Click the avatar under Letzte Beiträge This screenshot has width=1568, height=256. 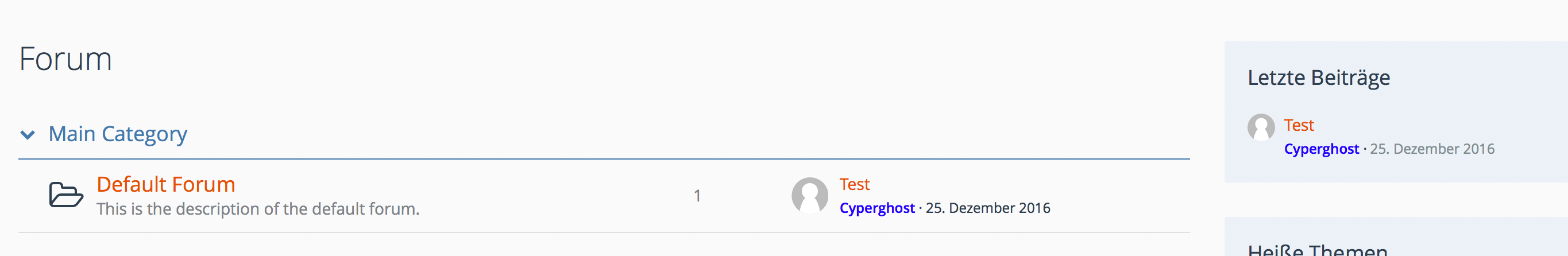1261,127
